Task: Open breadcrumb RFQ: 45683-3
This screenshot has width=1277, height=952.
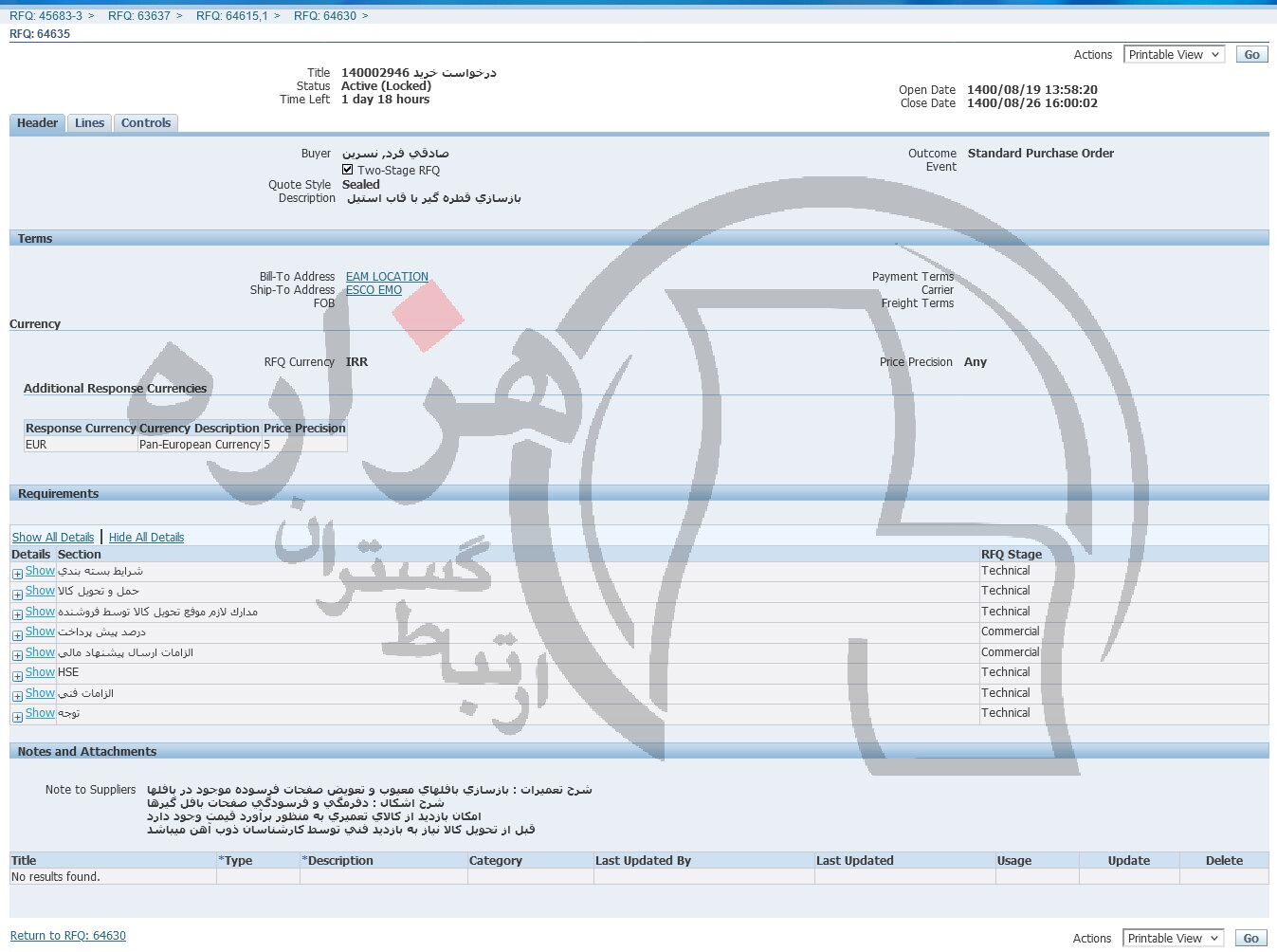Action: click(x=46, y=16)
